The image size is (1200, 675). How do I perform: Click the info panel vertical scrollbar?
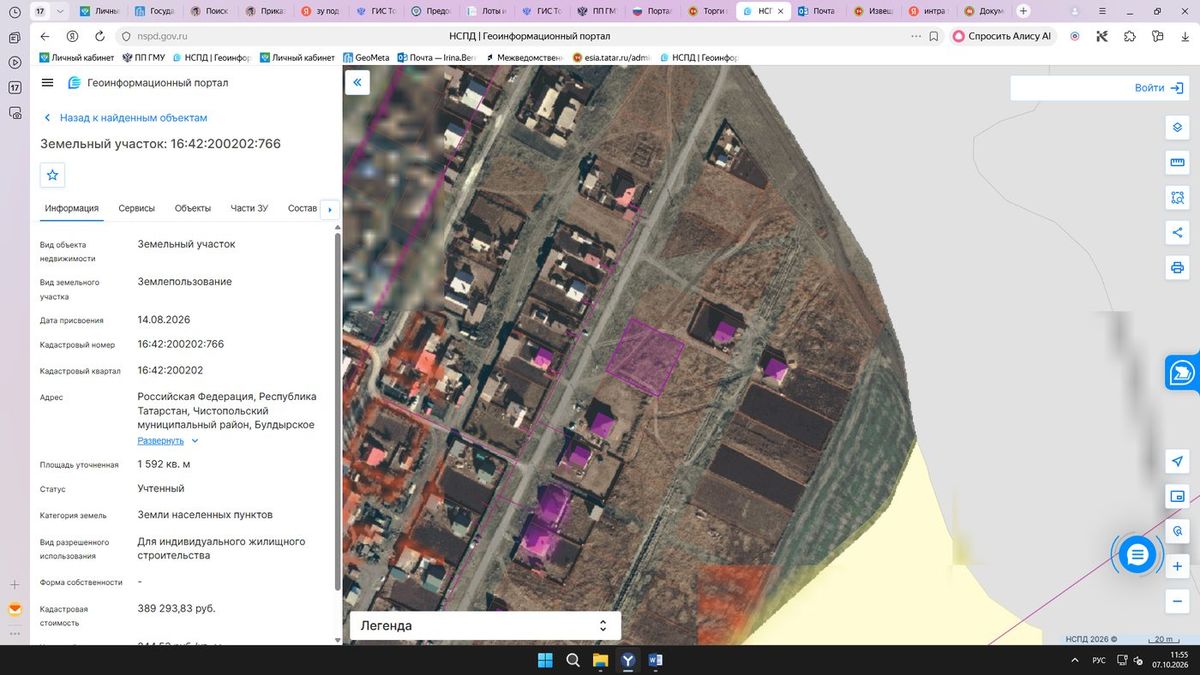tap(337, 410)
